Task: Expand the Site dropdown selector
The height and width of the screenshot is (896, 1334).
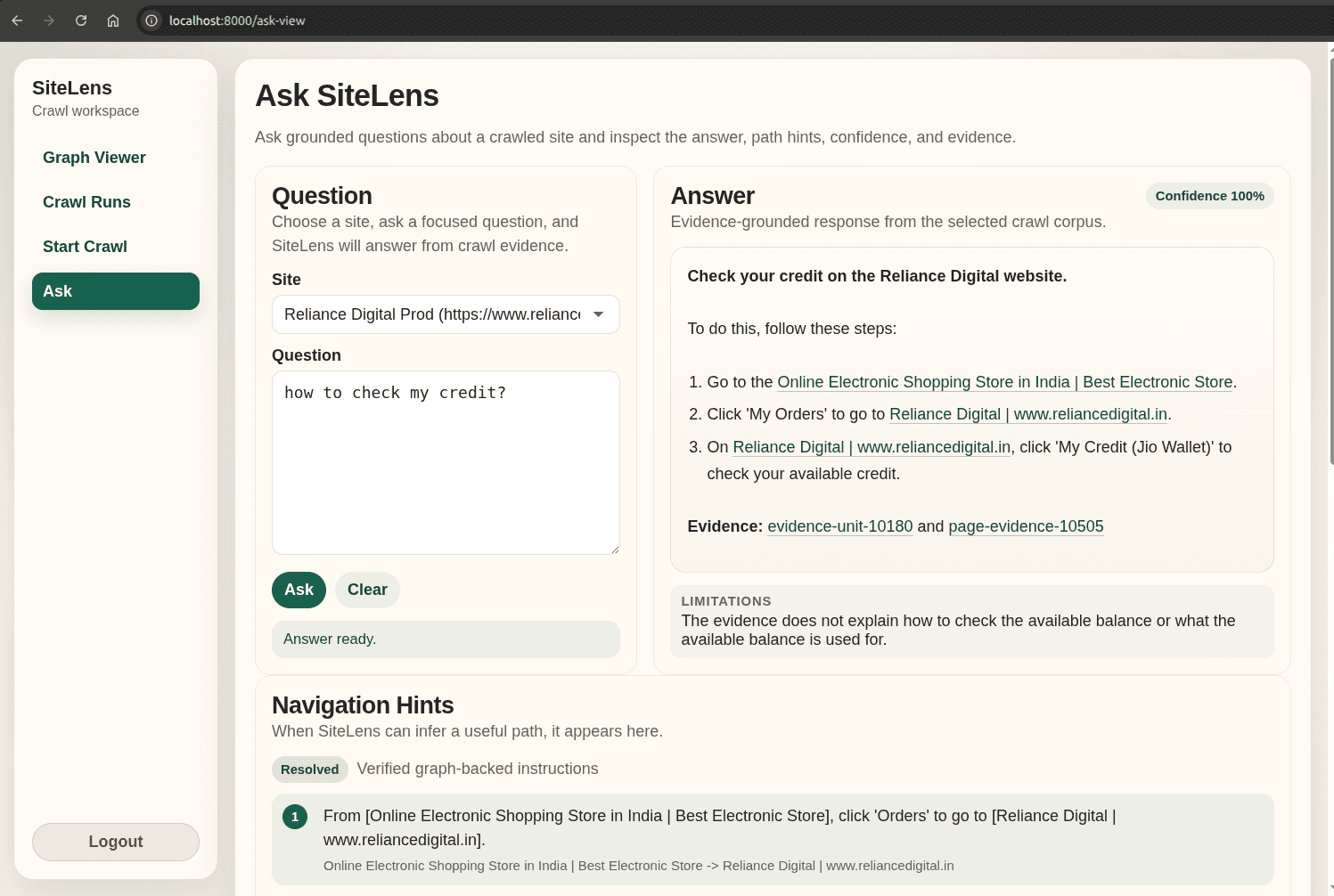Action: [x=446, y=314]
